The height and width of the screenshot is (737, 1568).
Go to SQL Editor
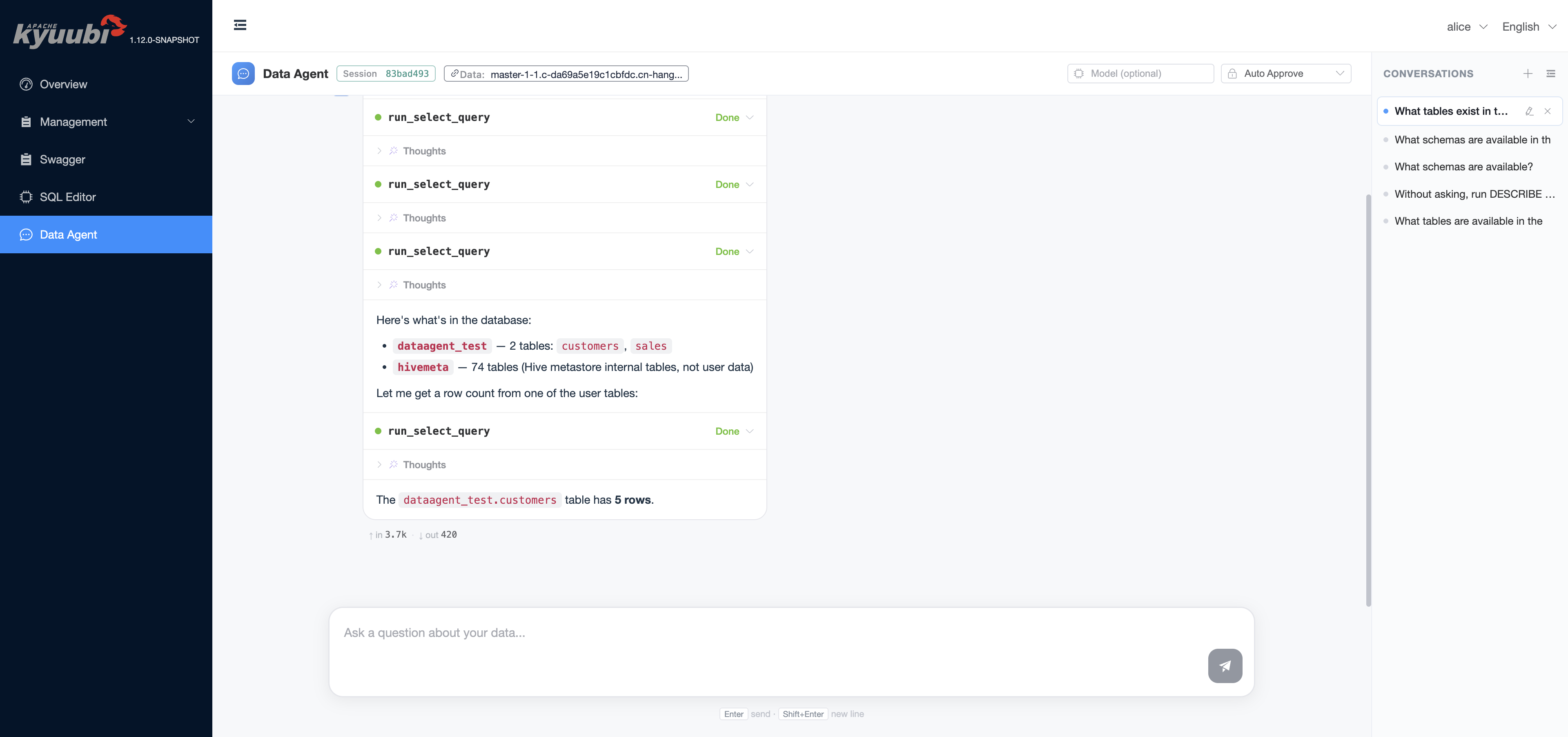pyautogui.click(x=106, y=197)
